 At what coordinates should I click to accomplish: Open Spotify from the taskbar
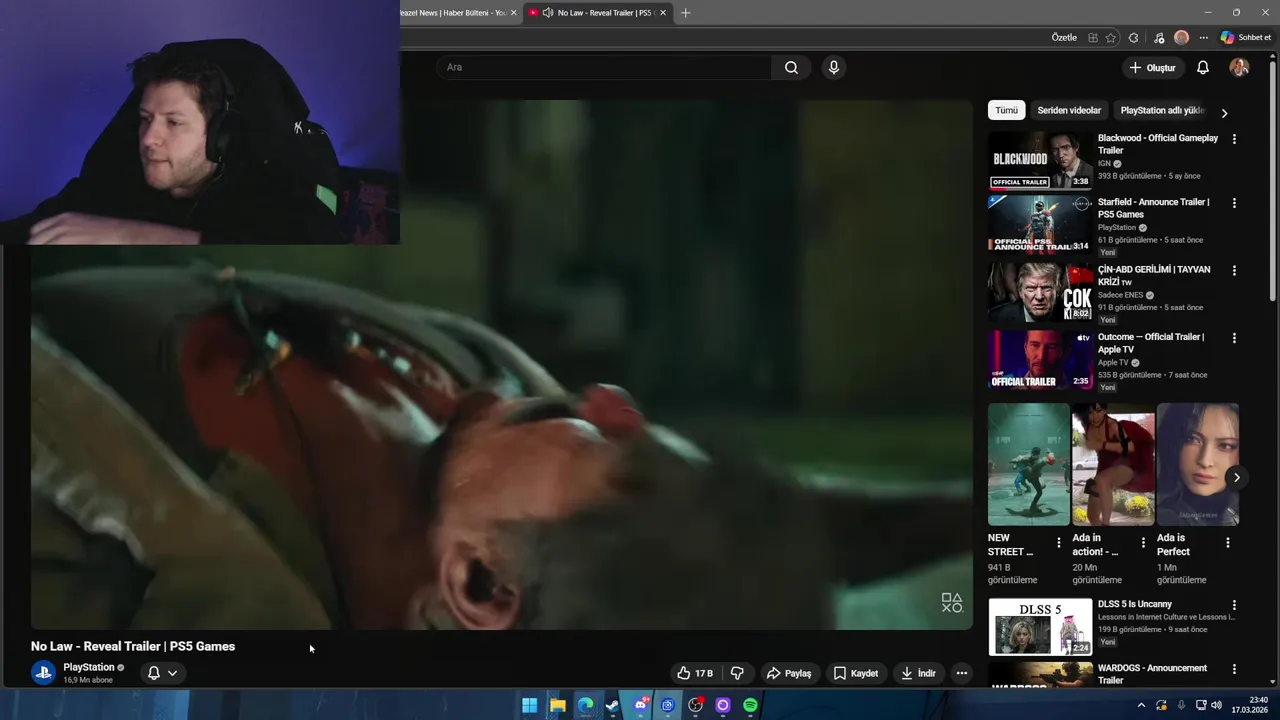(x=751, y=705)
